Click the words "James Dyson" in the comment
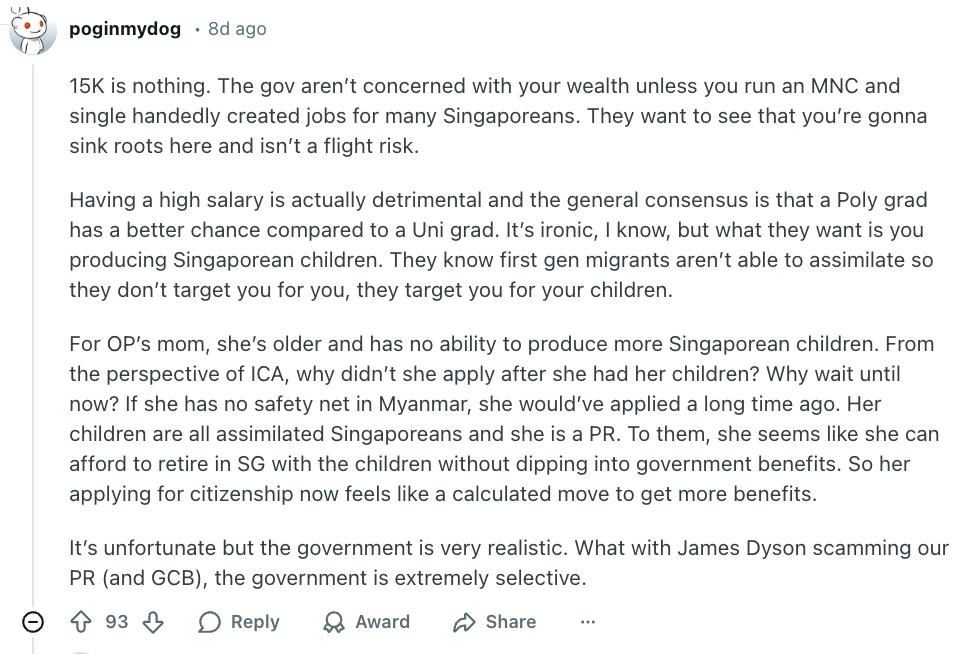The width and height of the screenshot is (976, 654). pos(733,548)
